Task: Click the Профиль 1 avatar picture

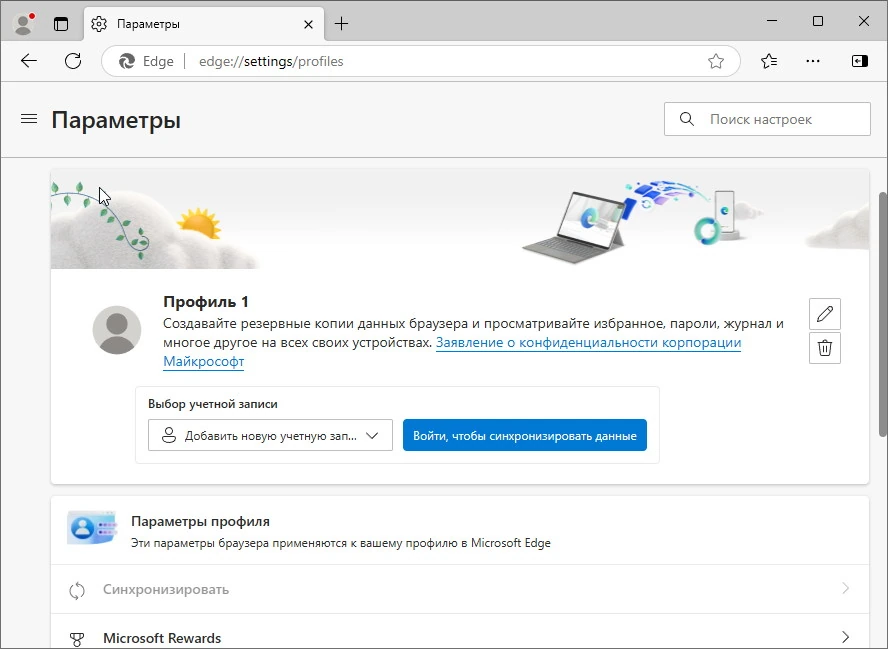Action: point(117,330)
